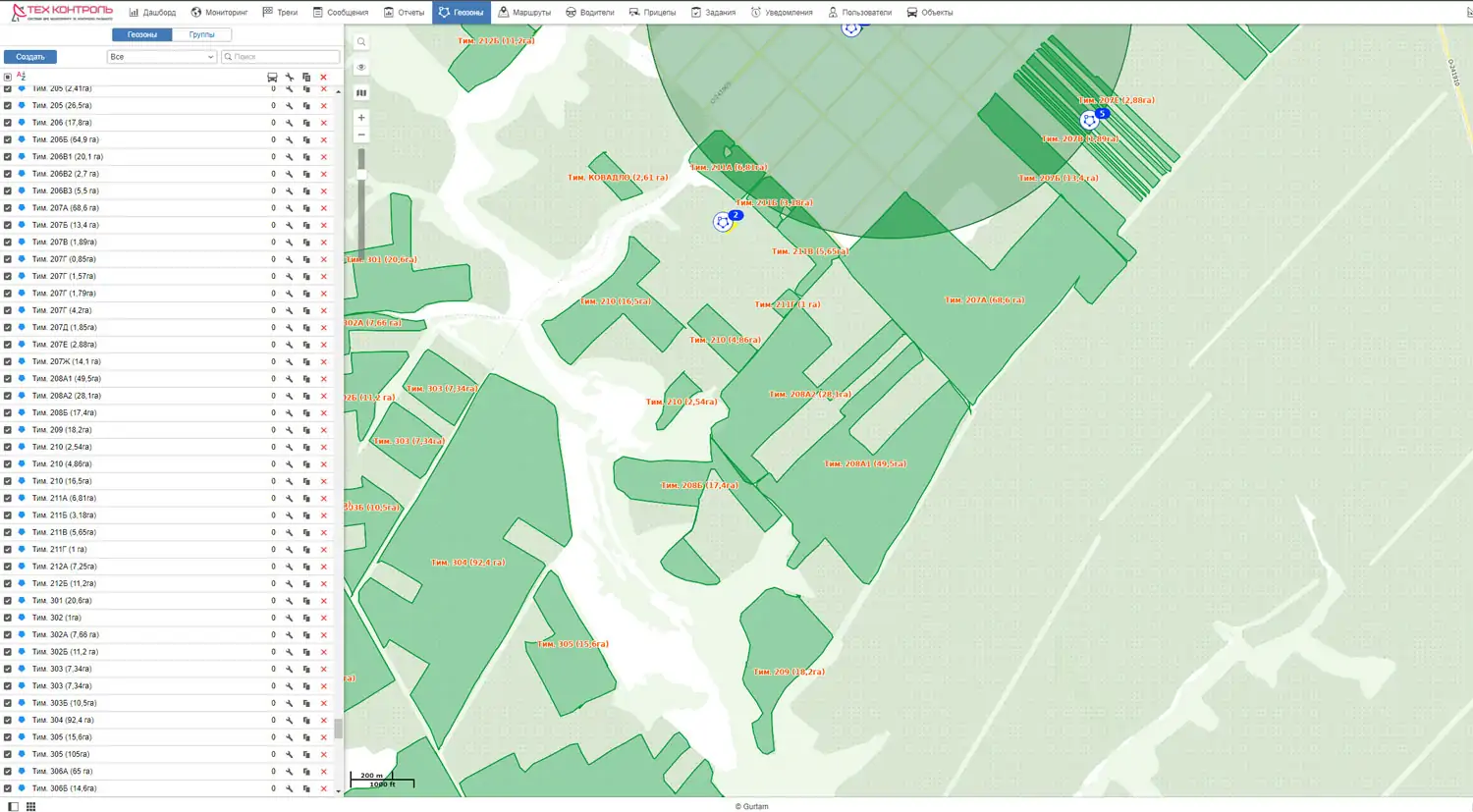Click bottom-left grid layout icon
This screenshot has width=1473, height=812.
(30, 806)
